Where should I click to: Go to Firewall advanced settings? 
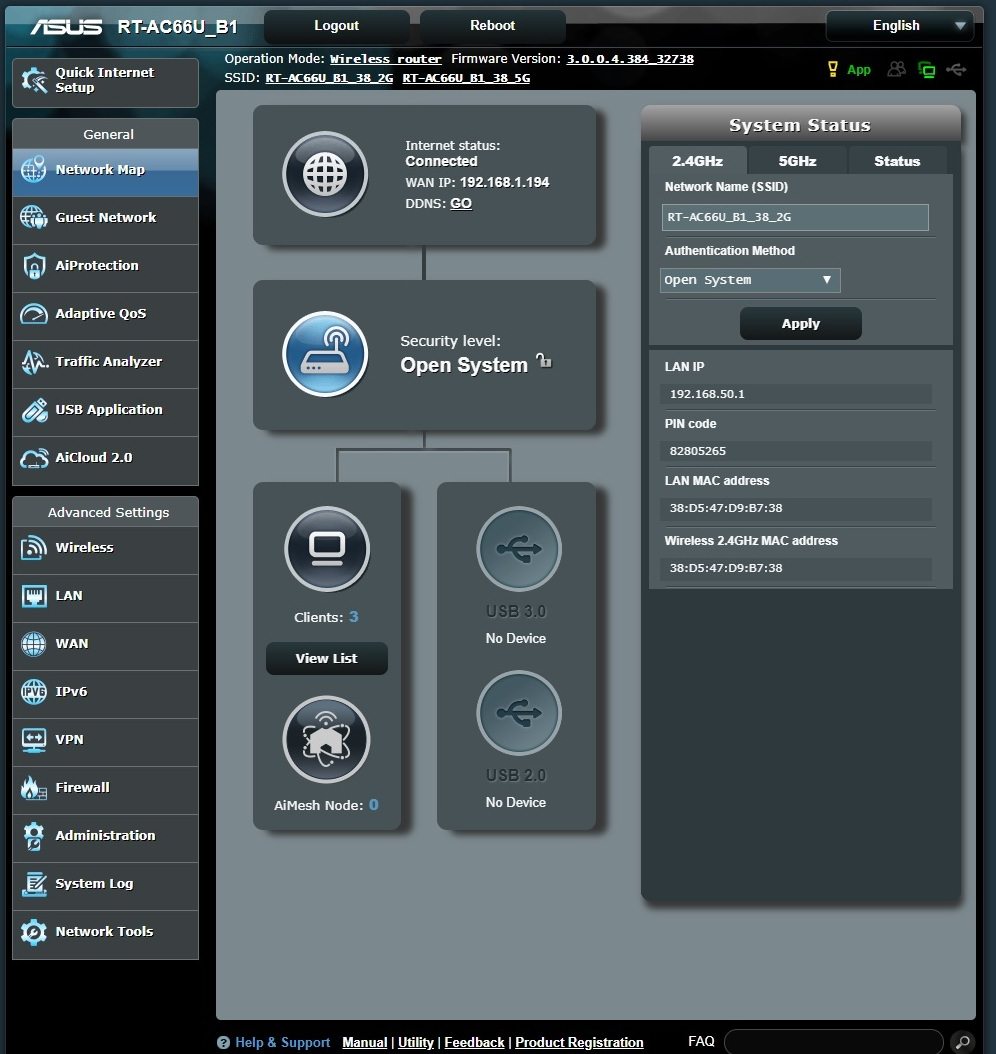[106, 788]
